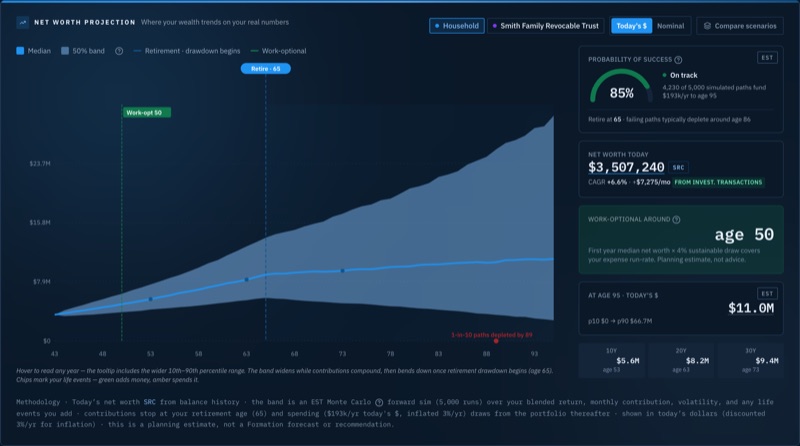Toggle the Smith Family Revocable Trust filter
The width and height of the screenshot is (800, 446).
tap(545, 26)
